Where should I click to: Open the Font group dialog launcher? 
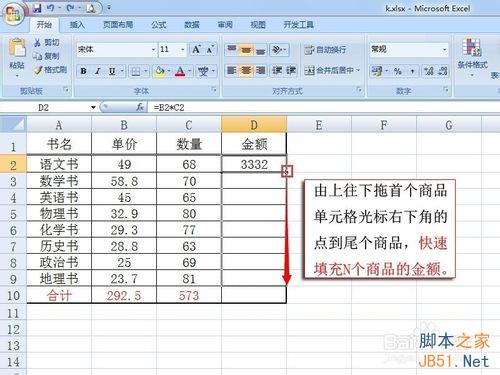[x=214, y=90]
